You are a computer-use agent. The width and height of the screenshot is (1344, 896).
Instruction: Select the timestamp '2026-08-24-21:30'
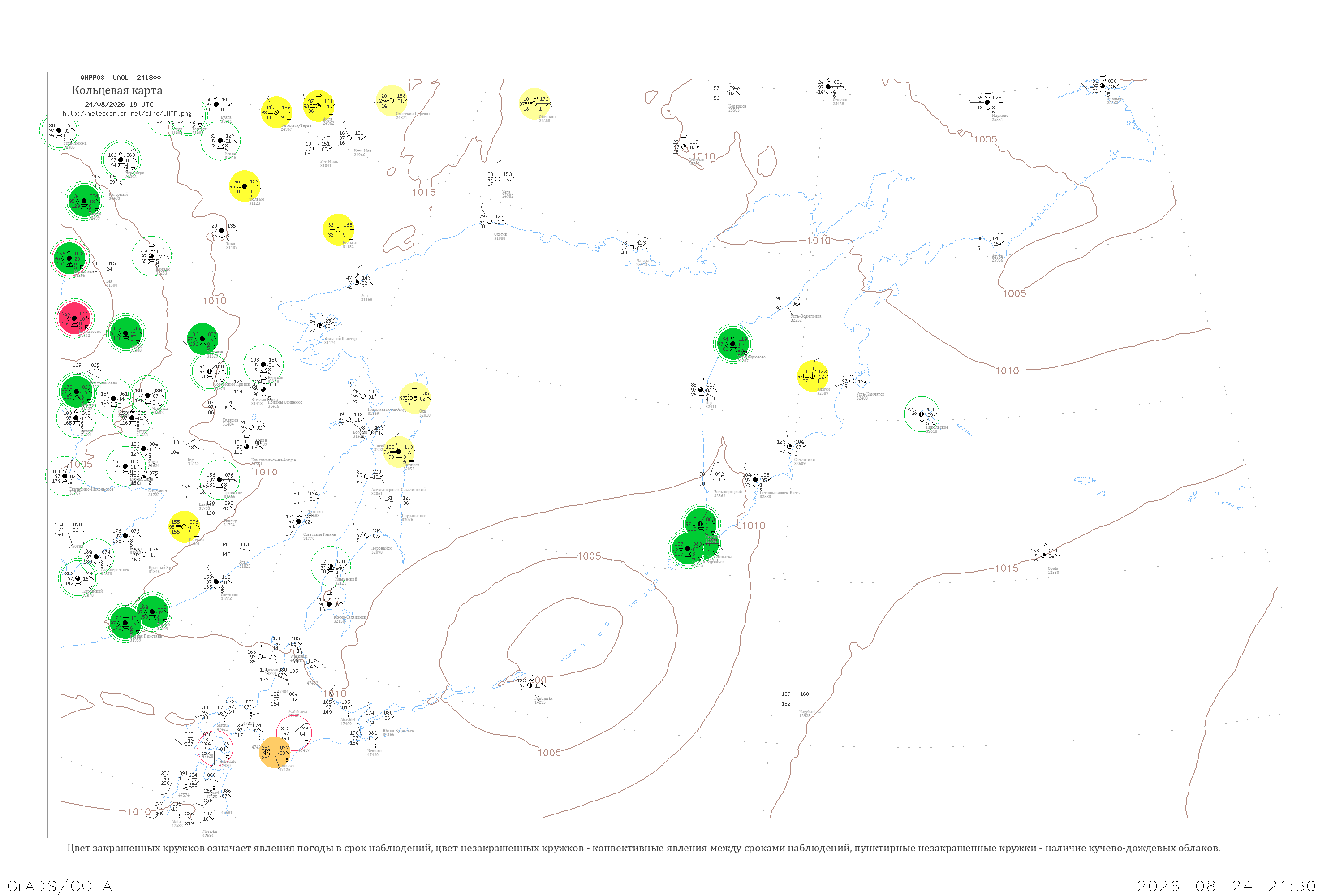pos(1227,886)
